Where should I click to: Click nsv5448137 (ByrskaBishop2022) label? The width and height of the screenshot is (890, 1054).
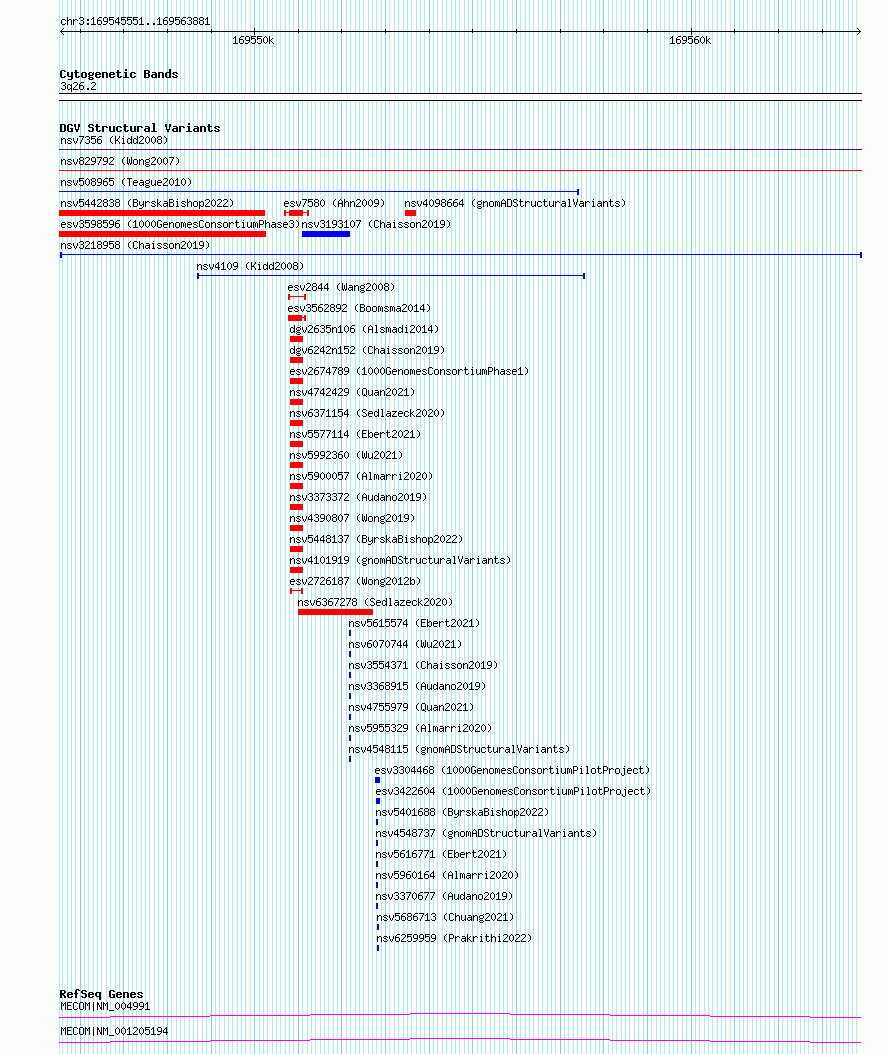(x=376, y=539)
